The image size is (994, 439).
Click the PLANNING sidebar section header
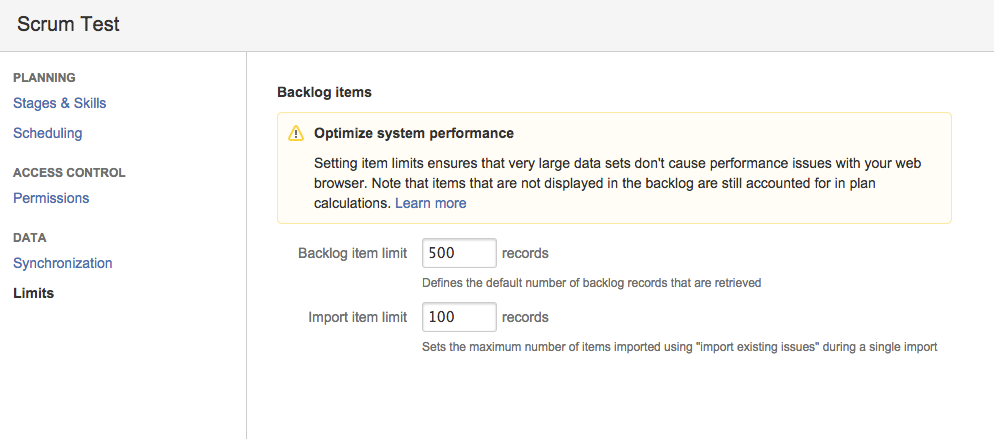44,78
